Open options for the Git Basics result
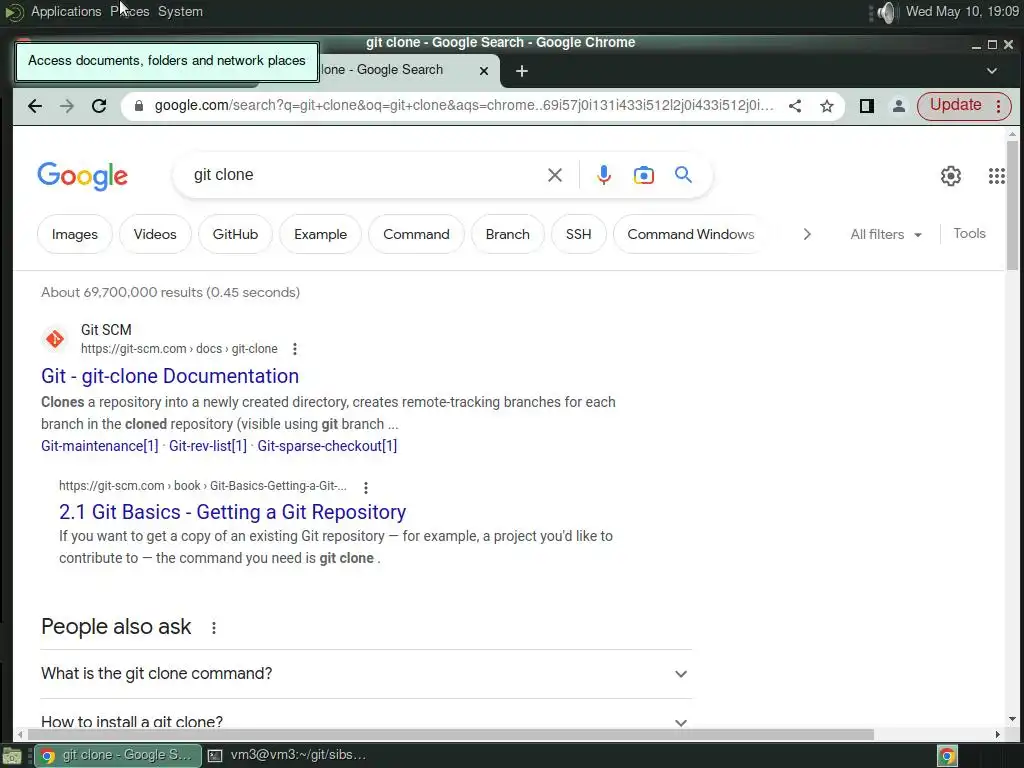1024x768 pixels. (x=366, y=487)
